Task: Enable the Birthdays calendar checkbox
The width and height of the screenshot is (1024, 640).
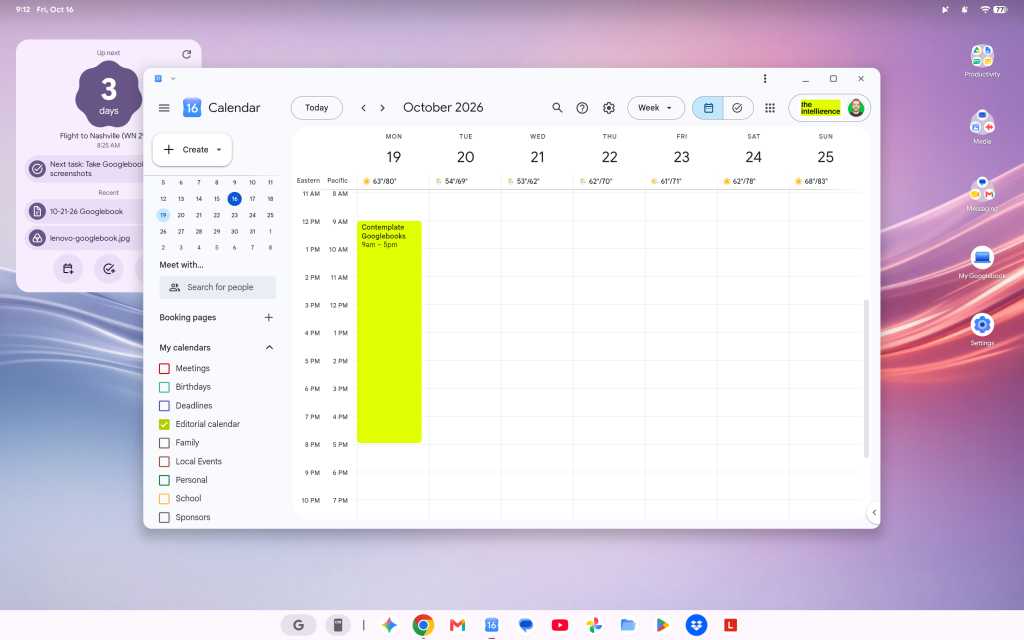Action: pyautogui.click(x=165, y=387)
